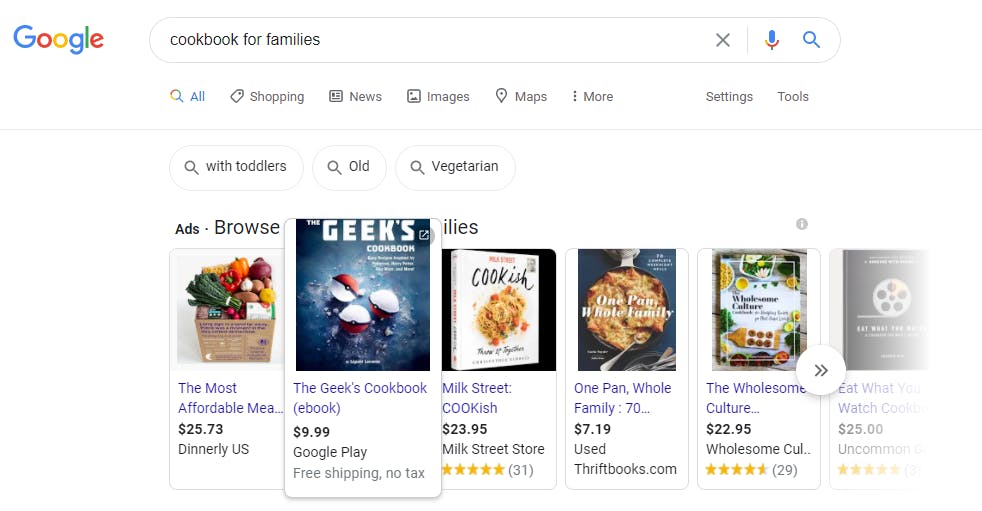Expand the More menu
The width and height of the screenshot is (982, 511).
592,96
